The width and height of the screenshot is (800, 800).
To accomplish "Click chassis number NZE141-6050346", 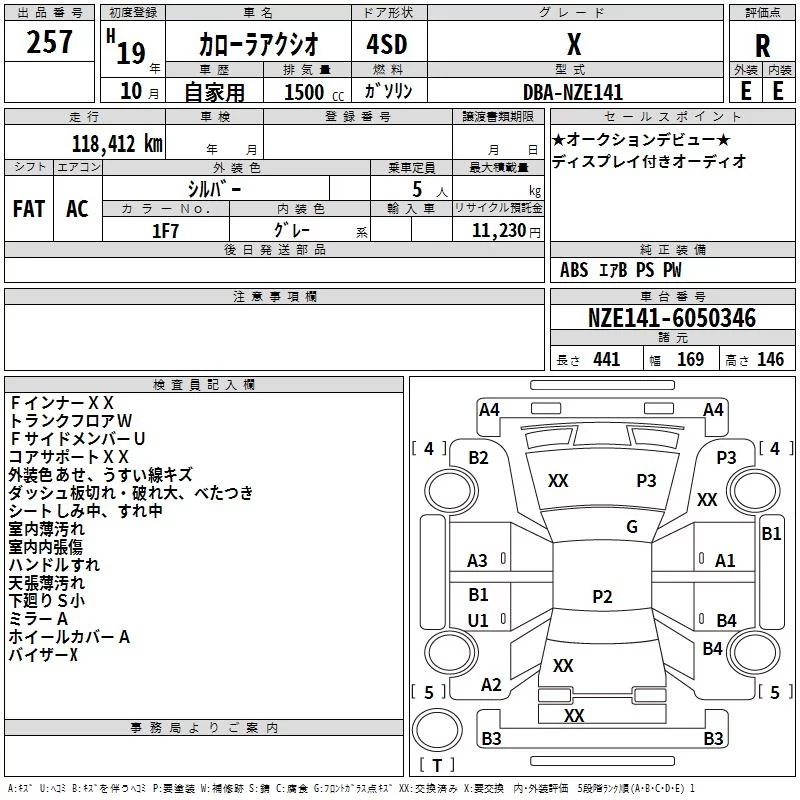I will point(672,318).
